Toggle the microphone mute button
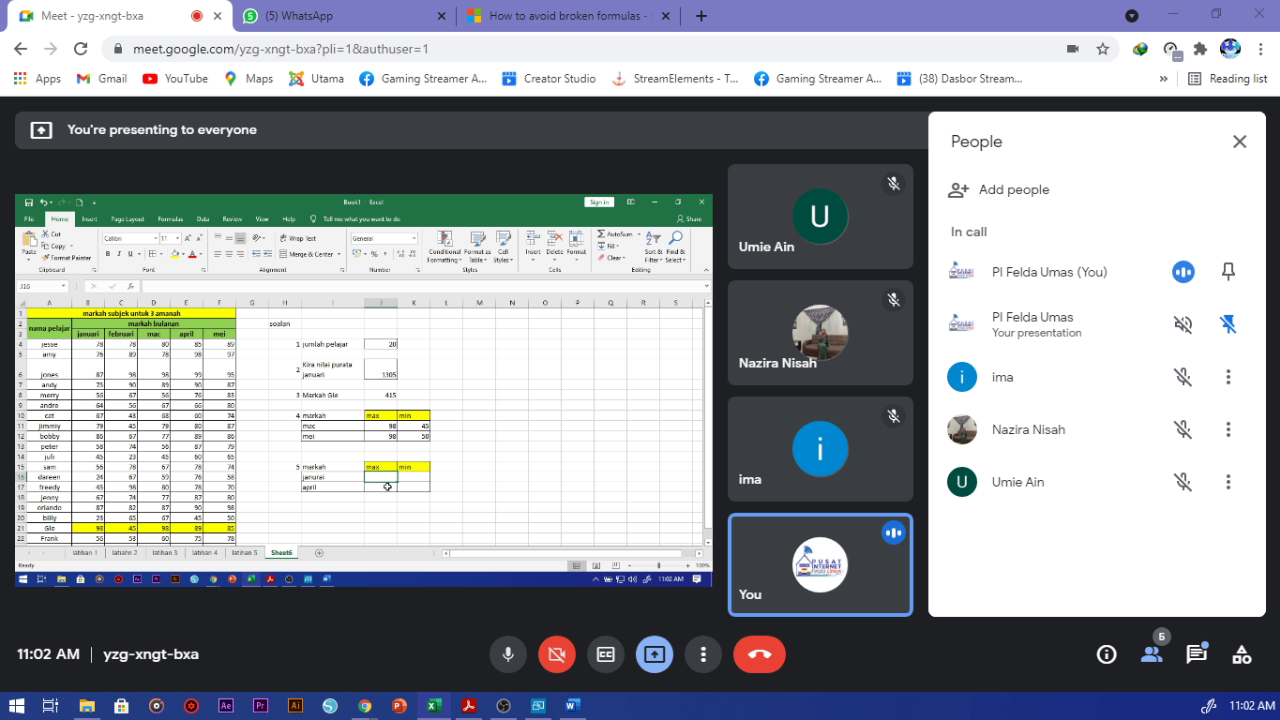Screen dimensions: 1280x720 point(508,654)
